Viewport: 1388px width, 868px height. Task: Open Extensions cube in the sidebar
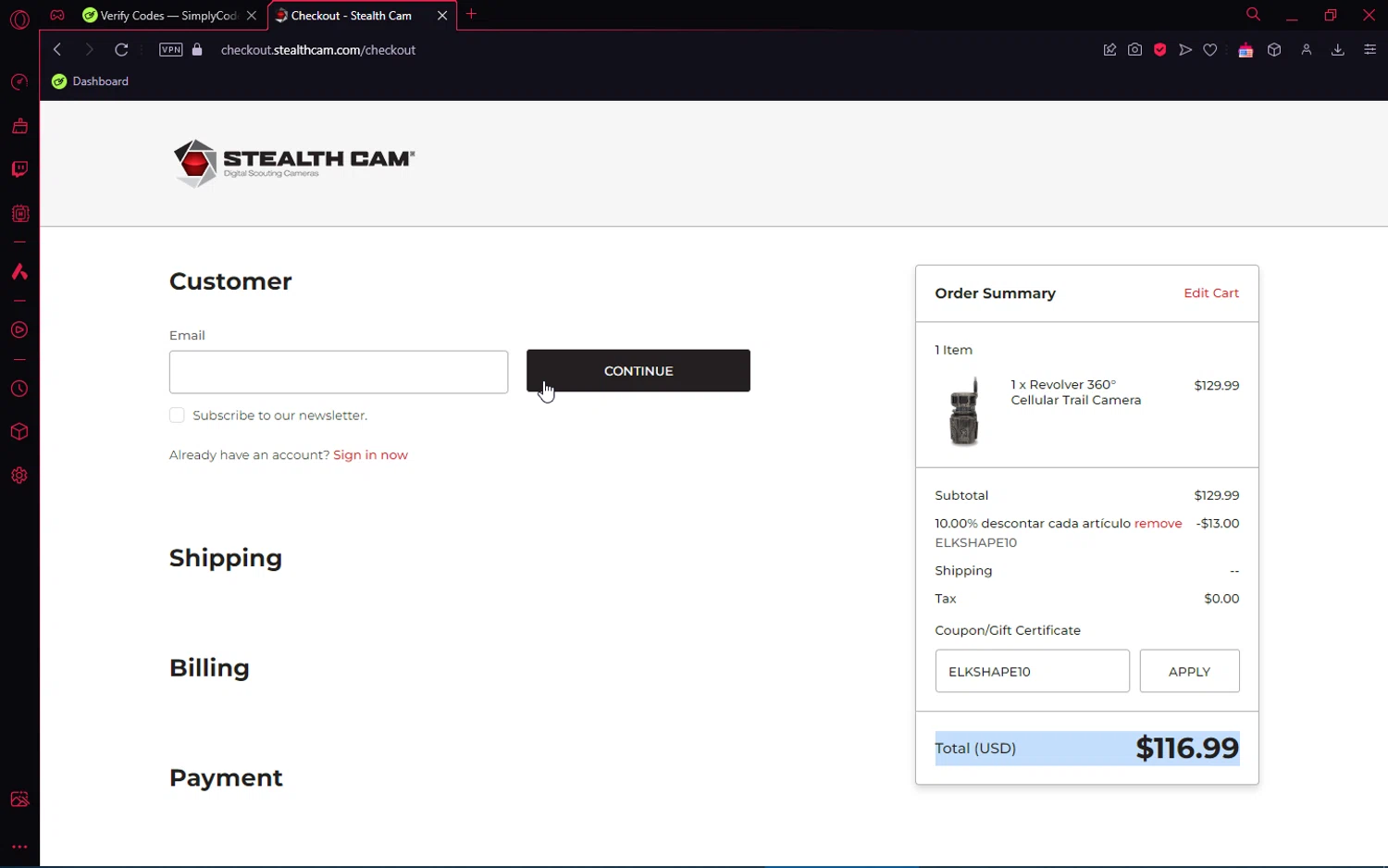(x=19, y=432)
